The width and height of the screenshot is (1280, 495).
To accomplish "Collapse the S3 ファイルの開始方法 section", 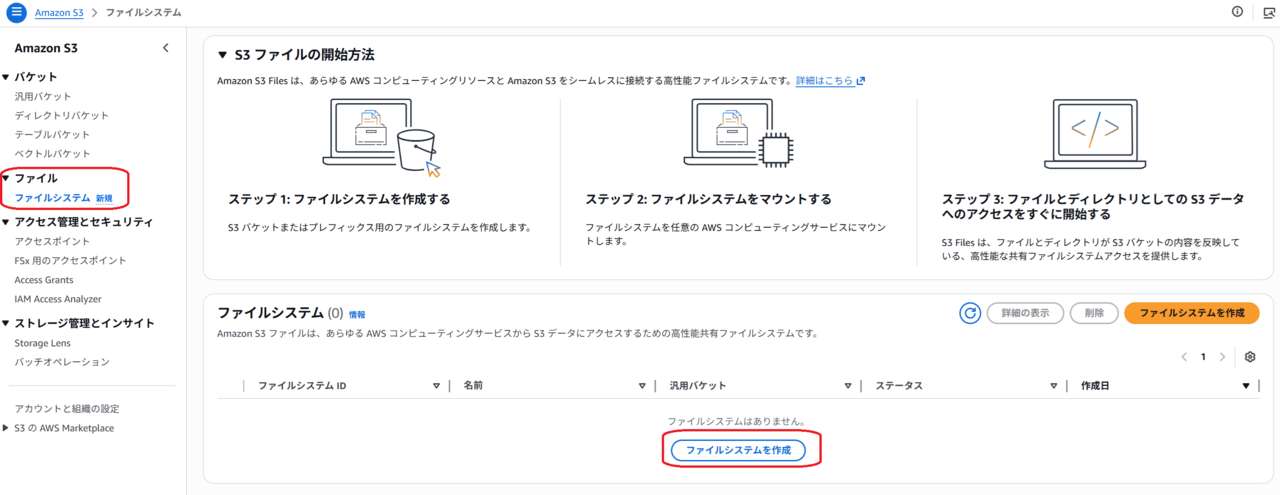I will [x=223, y=55].
